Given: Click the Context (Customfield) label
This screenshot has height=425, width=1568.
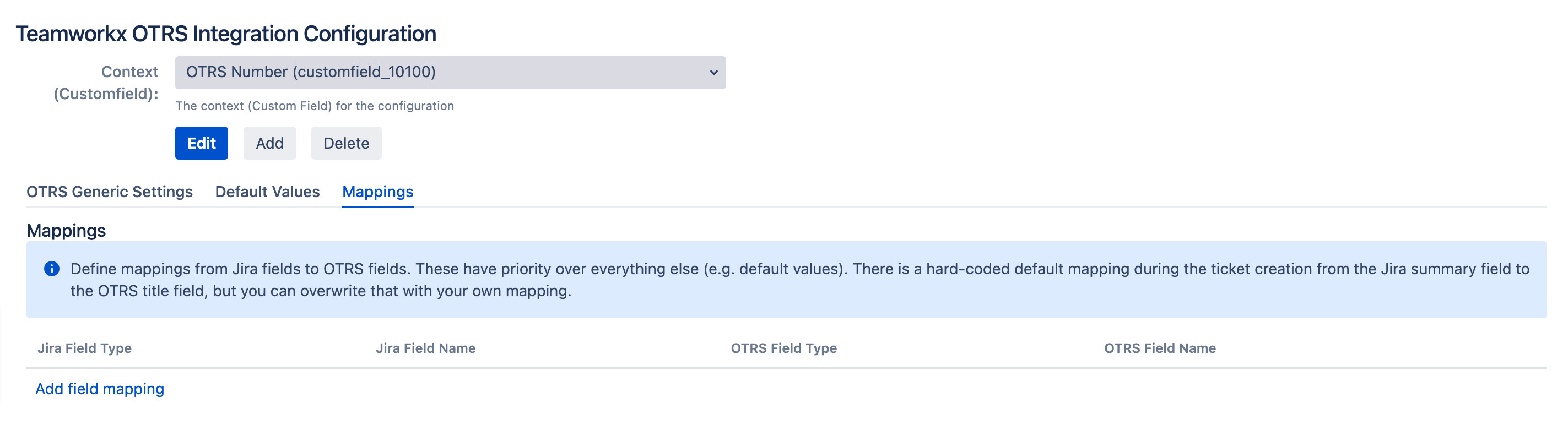Looking at the screenshot, I should click(106, 83).
